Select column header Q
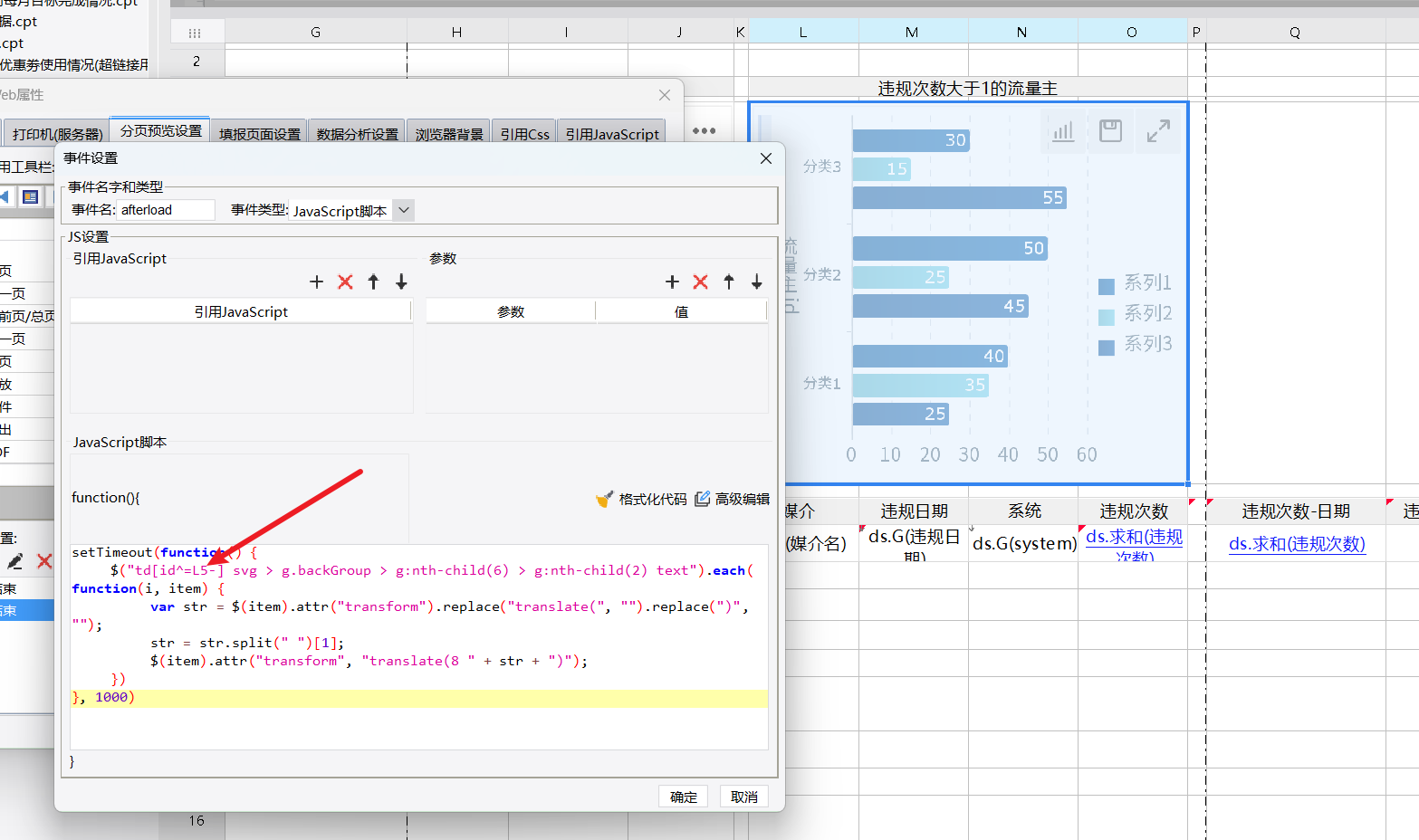This screenshot has height=840, width=1419. 1295,33
